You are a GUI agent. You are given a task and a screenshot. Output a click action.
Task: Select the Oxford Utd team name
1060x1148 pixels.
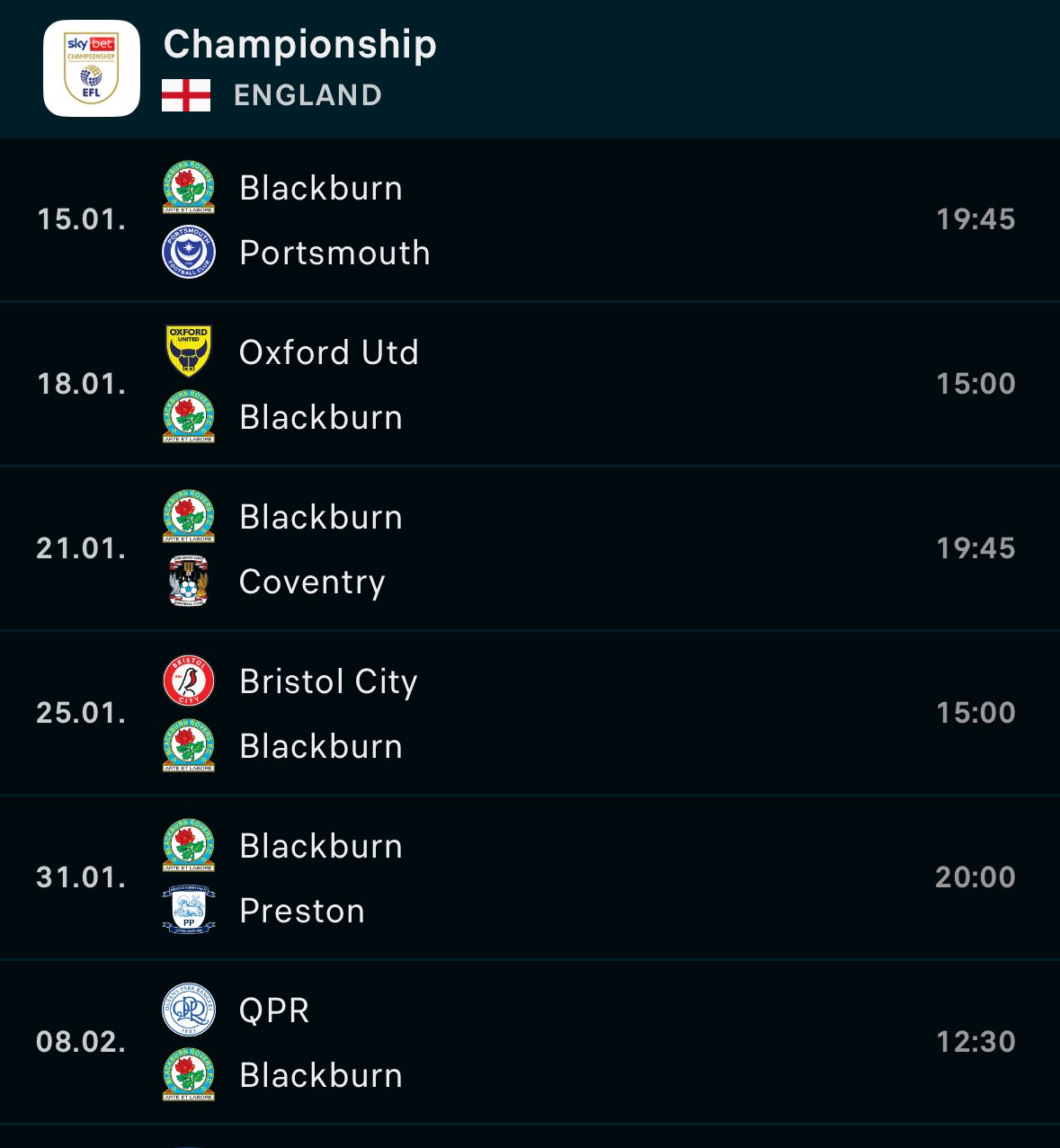tap(329, 352)
